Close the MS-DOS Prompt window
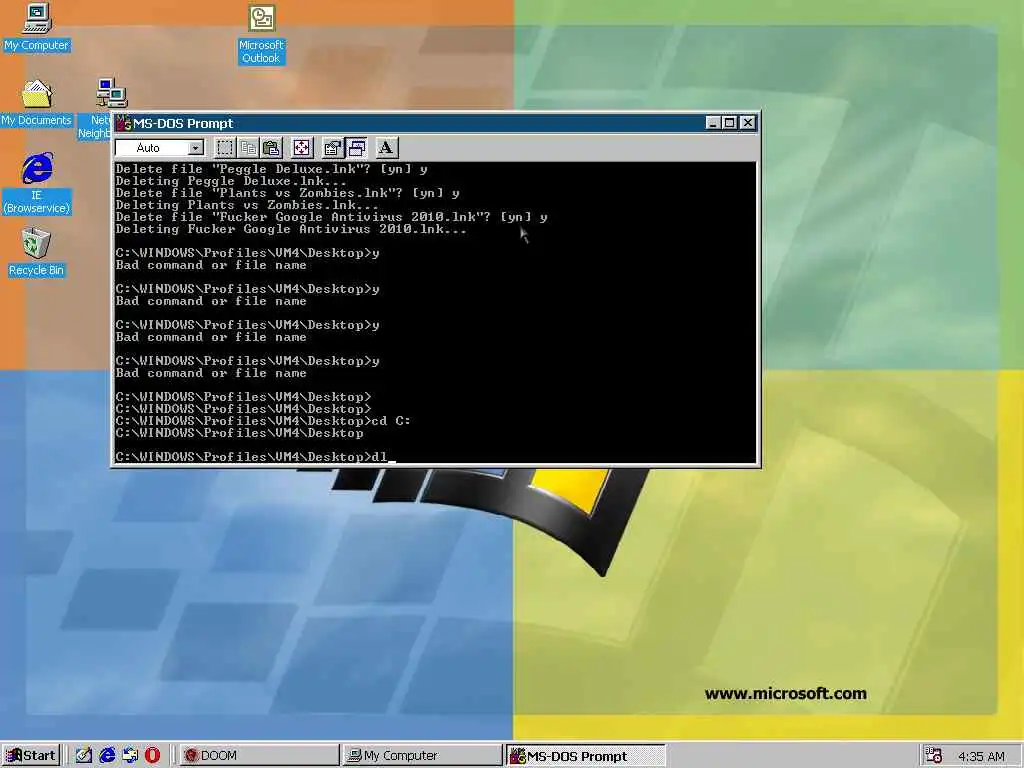Screen dimensions: 1024x768 click(748, 123)
